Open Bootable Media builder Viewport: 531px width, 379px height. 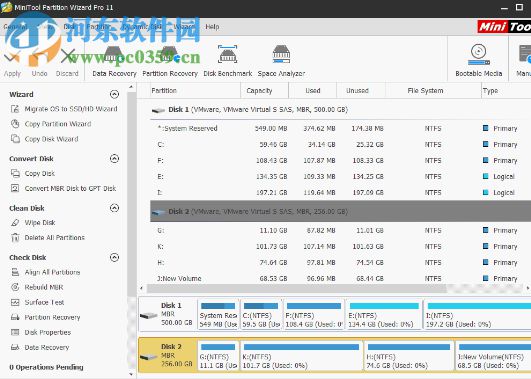pos(478,61)
